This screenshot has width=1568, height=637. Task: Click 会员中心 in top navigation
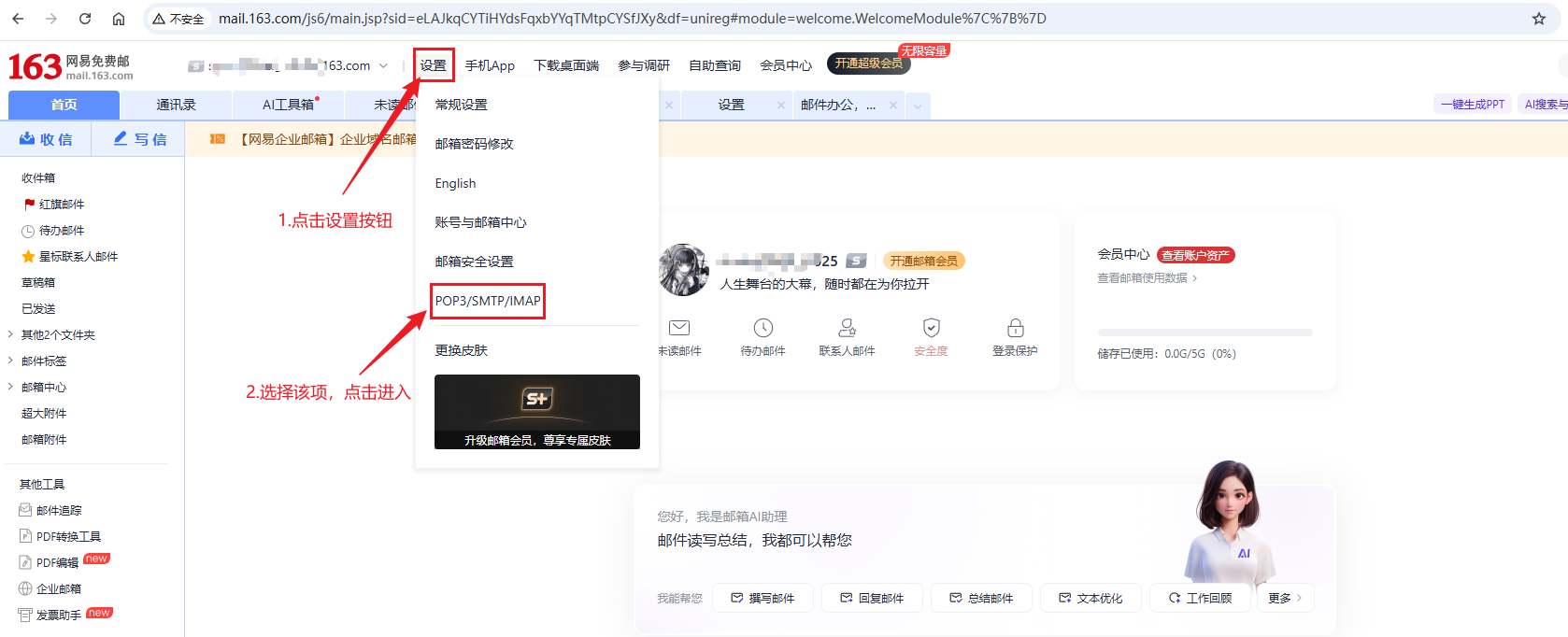tap(786, 65)
